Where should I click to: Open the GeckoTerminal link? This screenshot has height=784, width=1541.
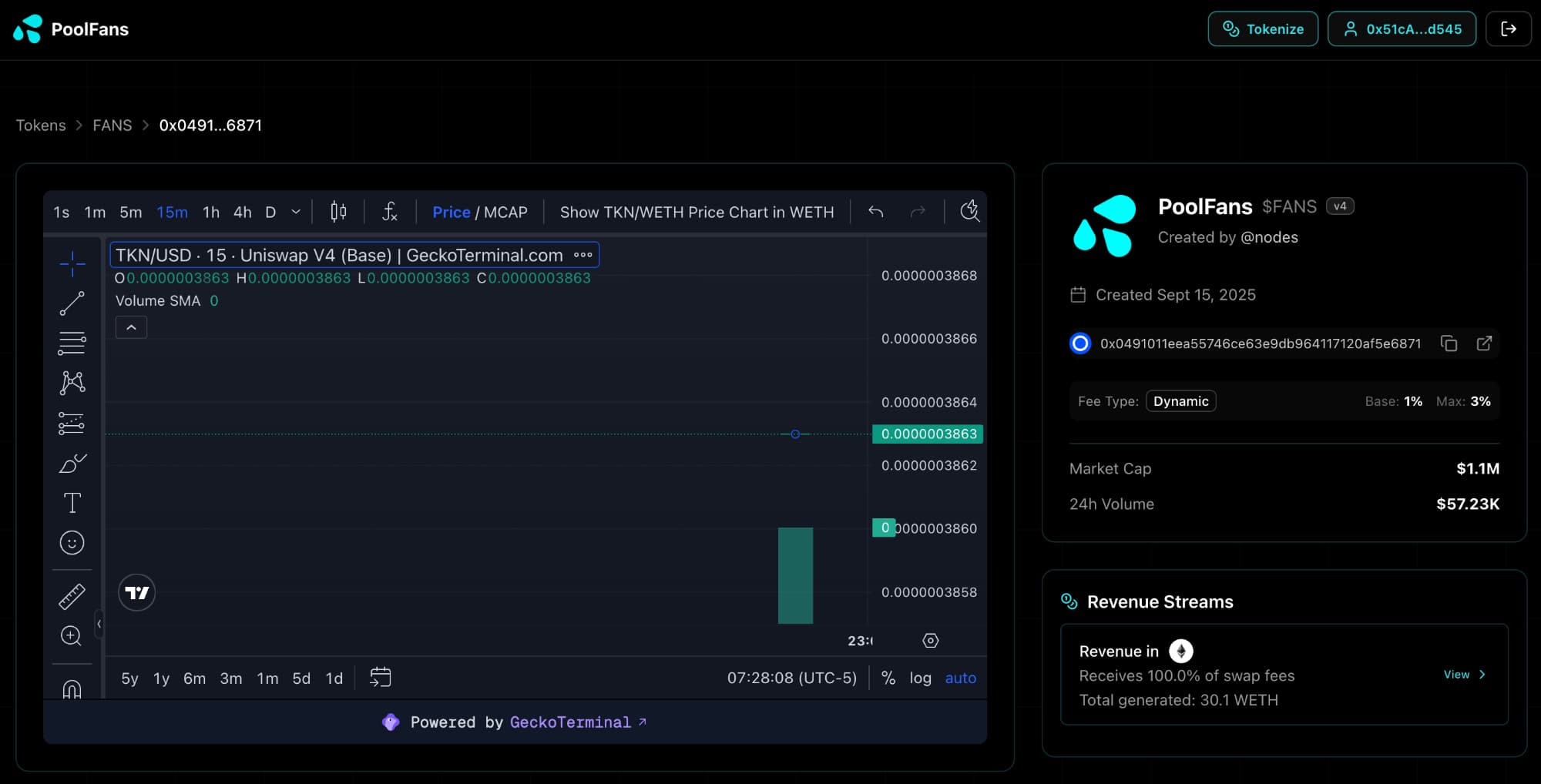click(570, 722)
